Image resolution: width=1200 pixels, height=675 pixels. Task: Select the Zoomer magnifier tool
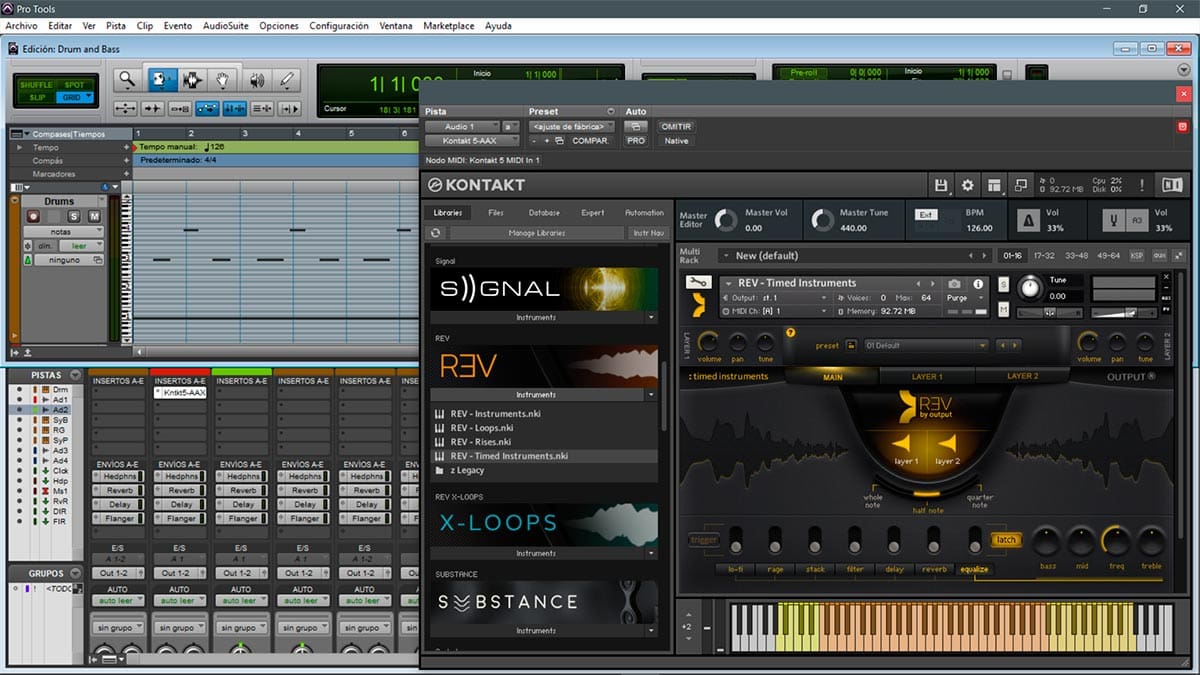pyautogui.click(x=126, y=80)
